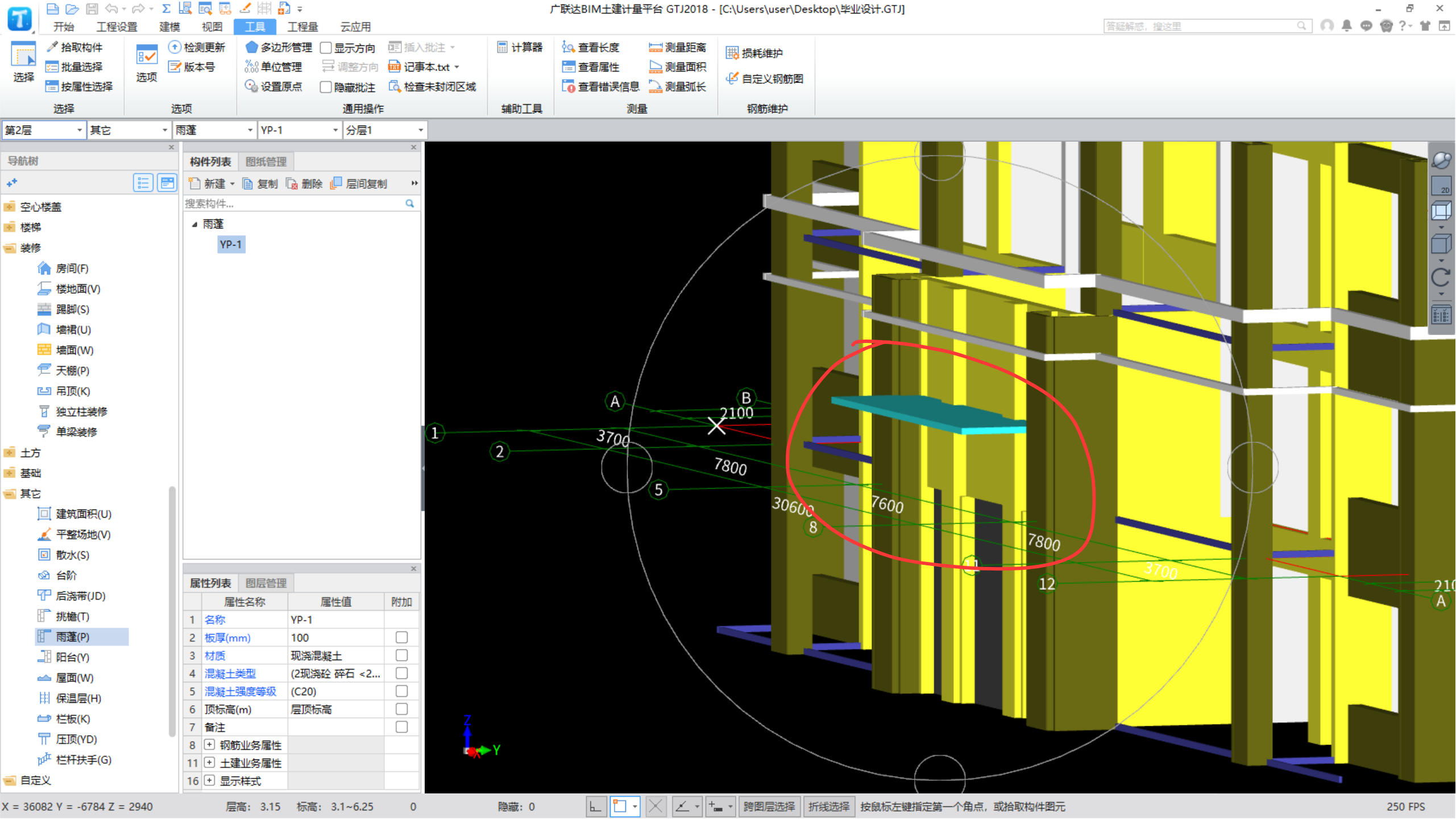This screenshot has width=1456, height=819.
Task: Click 层间复制 button
Action: tap(359, 184)
